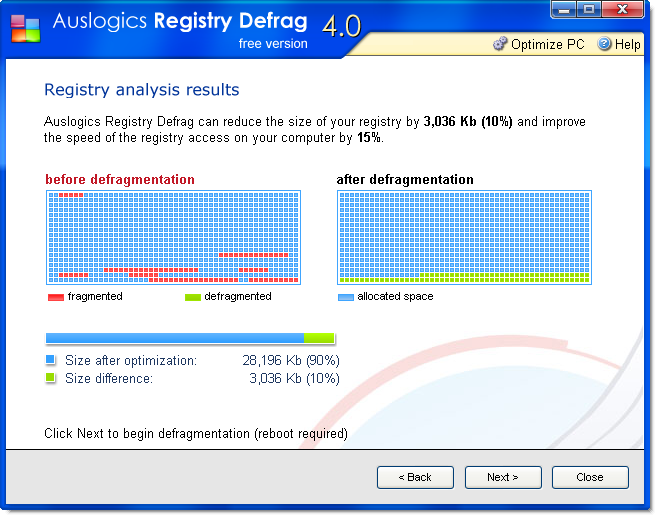Image resolution: width=655 pixels, height=515 pixels.
Task: Click the blue Size after optimization swatch
Action: click(50, 359)
